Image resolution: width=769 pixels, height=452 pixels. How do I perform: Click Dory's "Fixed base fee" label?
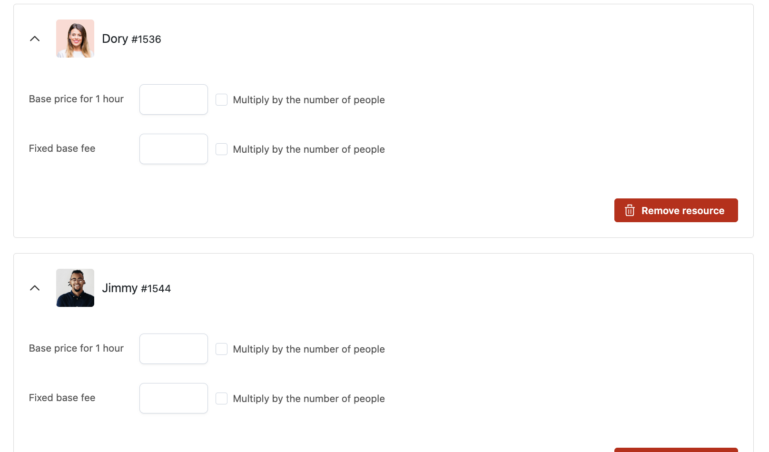pyautogui.click(x=62, y=149)
